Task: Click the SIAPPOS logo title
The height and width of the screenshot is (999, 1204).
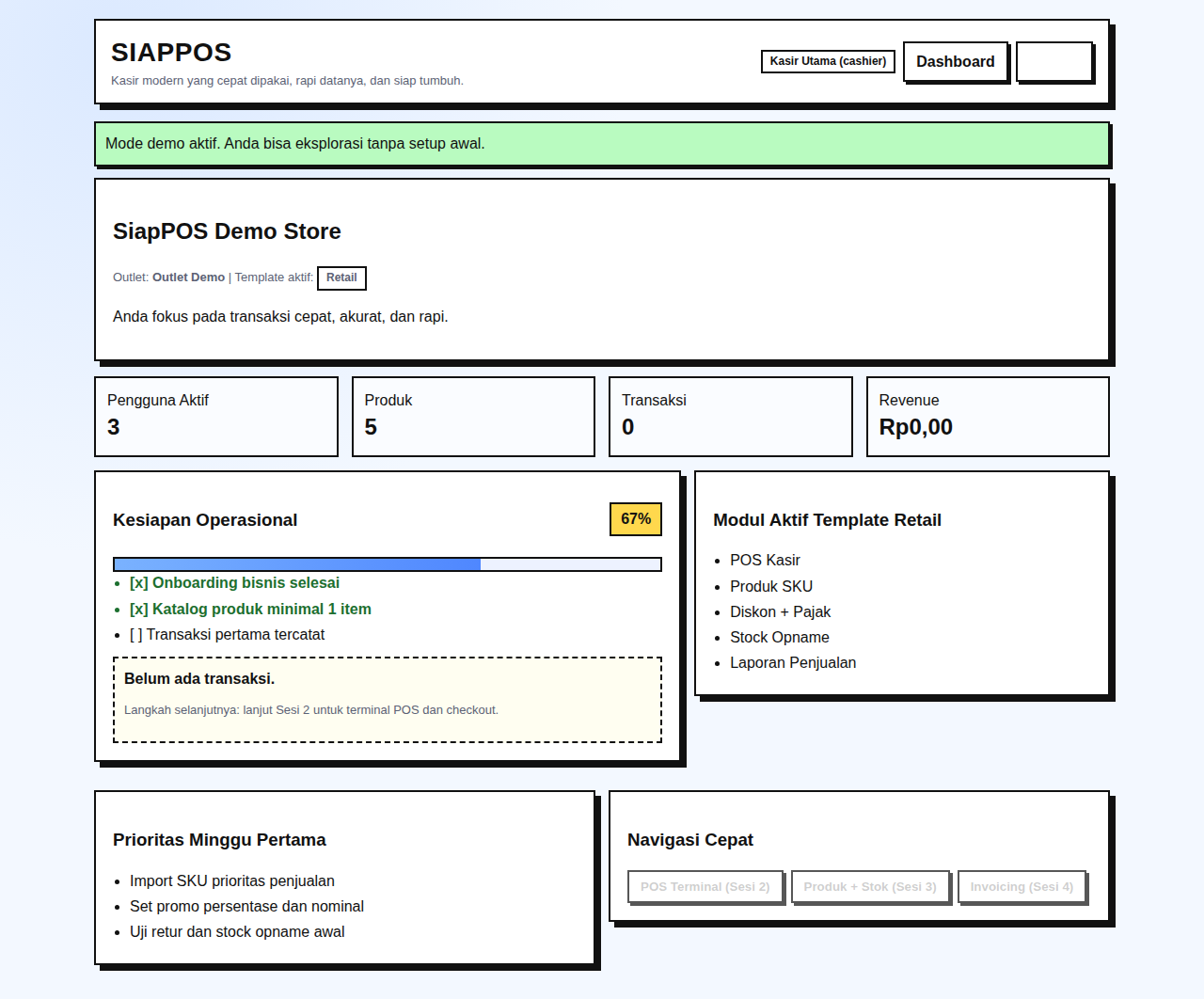Action: tap(171, 53)
